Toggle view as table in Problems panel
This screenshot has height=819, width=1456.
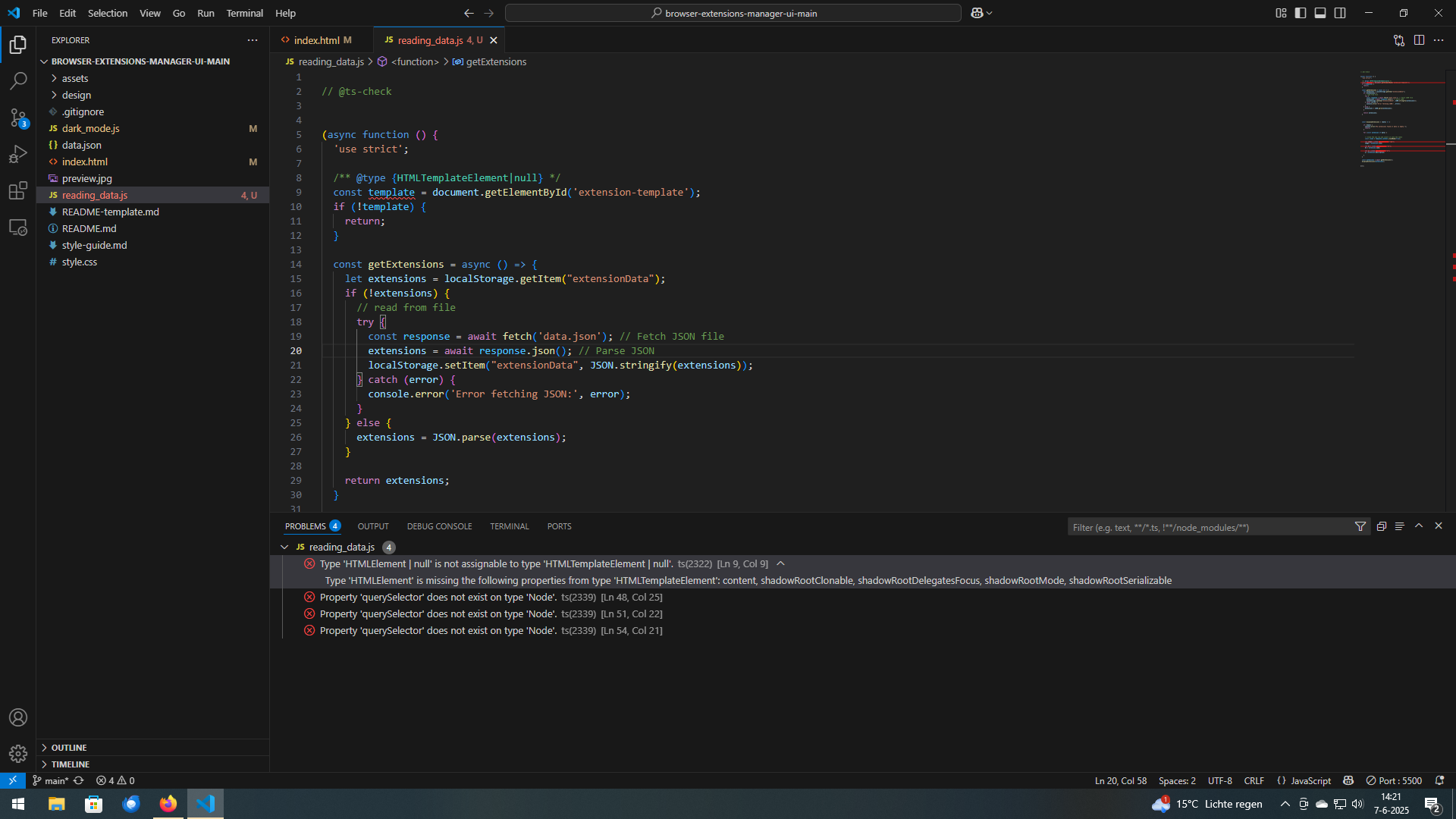(x=1400, y=526)
